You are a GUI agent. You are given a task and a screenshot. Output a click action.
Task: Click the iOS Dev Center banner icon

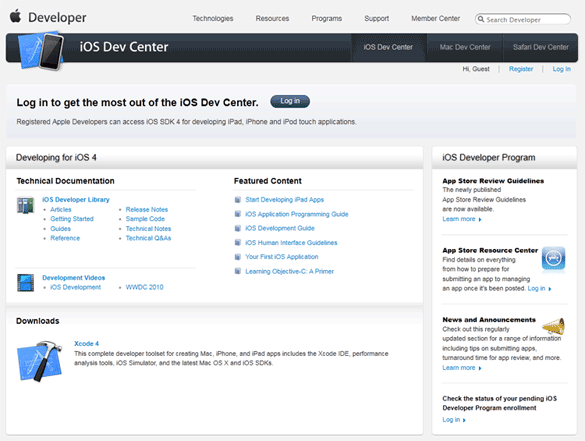(x=41, y=51)
